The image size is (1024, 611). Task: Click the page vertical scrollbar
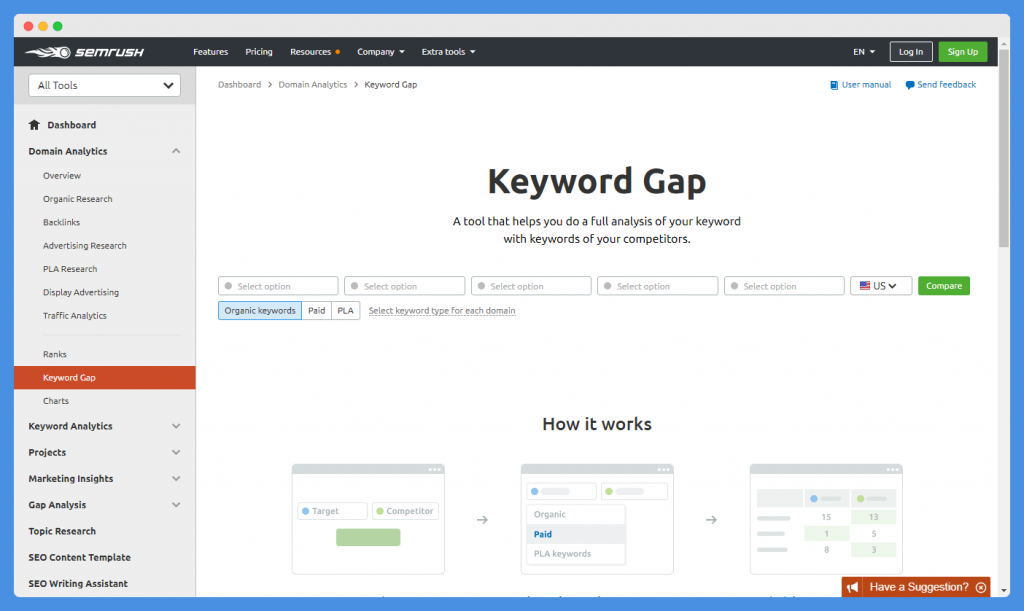coord(1004,147)
